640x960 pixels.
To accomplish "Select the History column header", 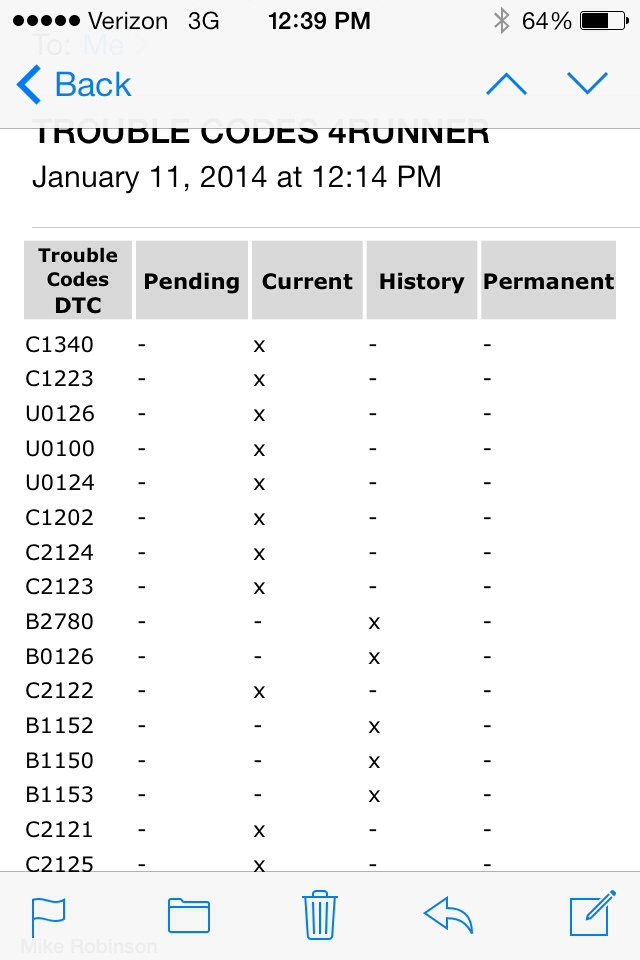I will [x=421, y=280].
